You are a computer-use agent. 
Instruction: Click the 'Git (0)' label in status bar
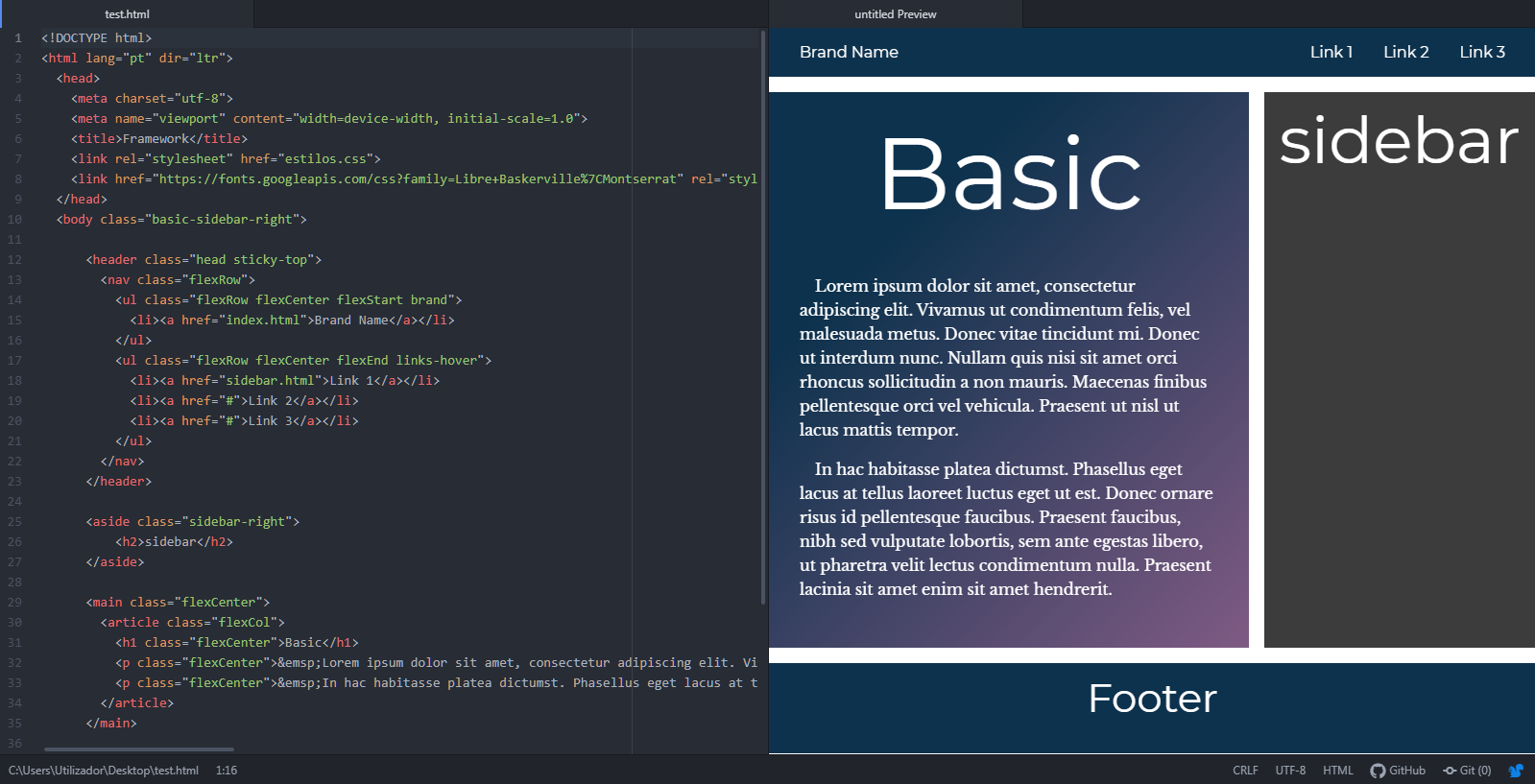tap(1475, 771)
